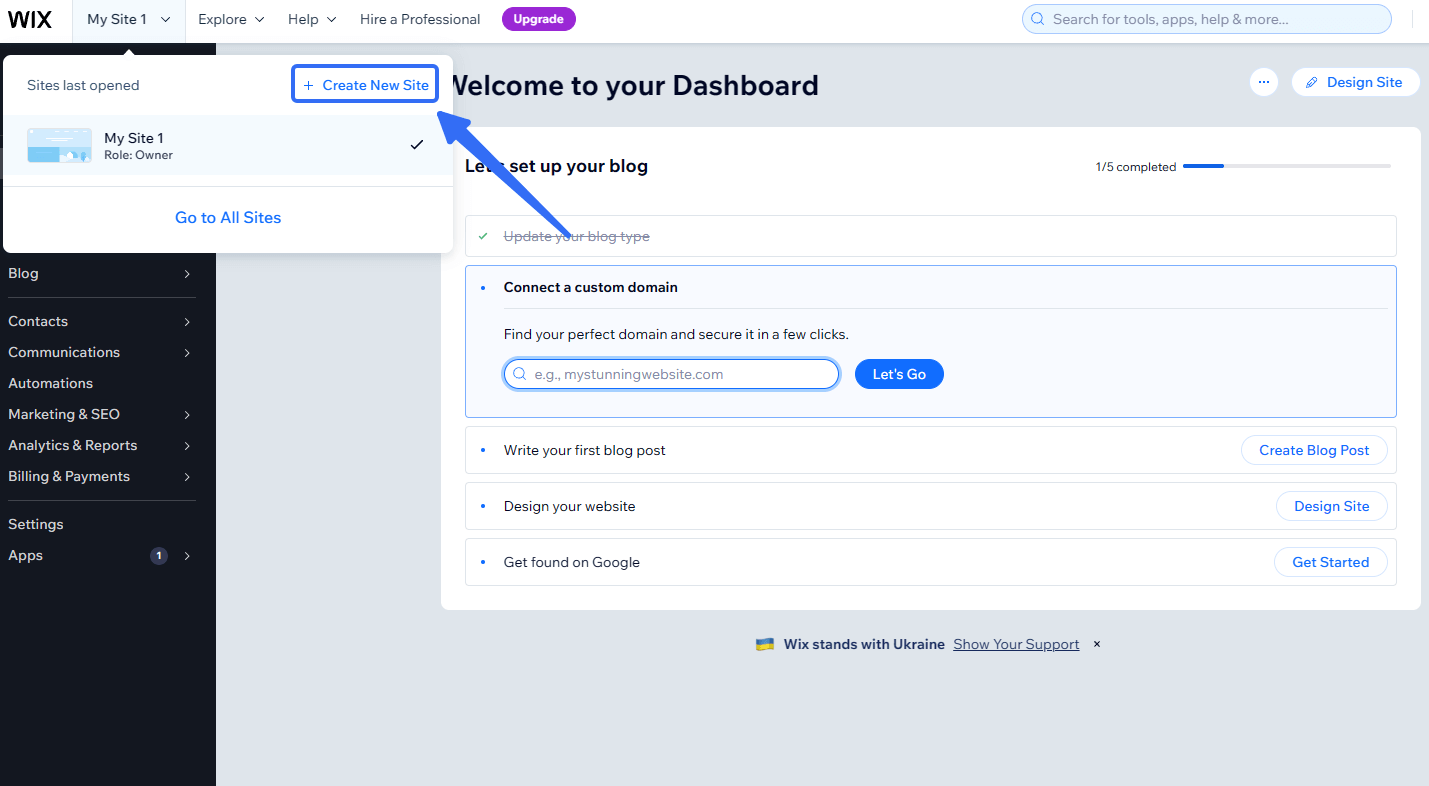This screenshot has height=786, width=1429.
Task: Dismiss the Ukraine banner with the x
Action: click(x=1097, y=645)
